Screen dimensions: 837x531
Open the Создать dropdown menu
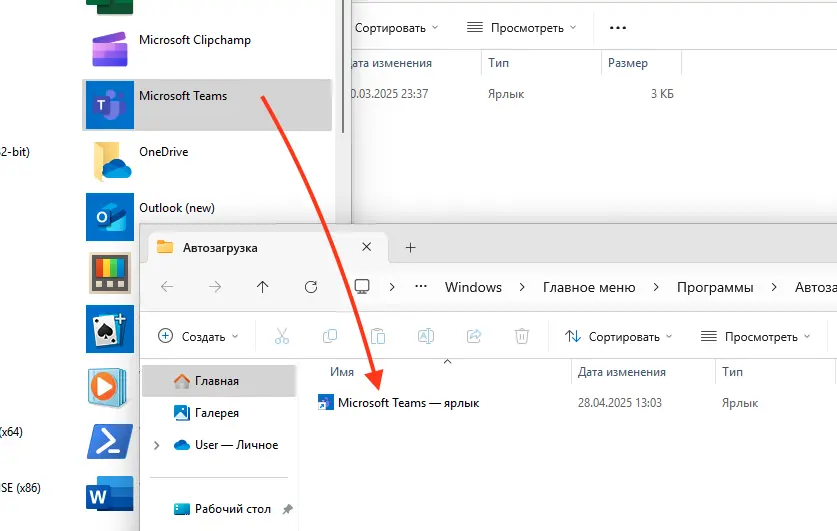tap(198, 336)
